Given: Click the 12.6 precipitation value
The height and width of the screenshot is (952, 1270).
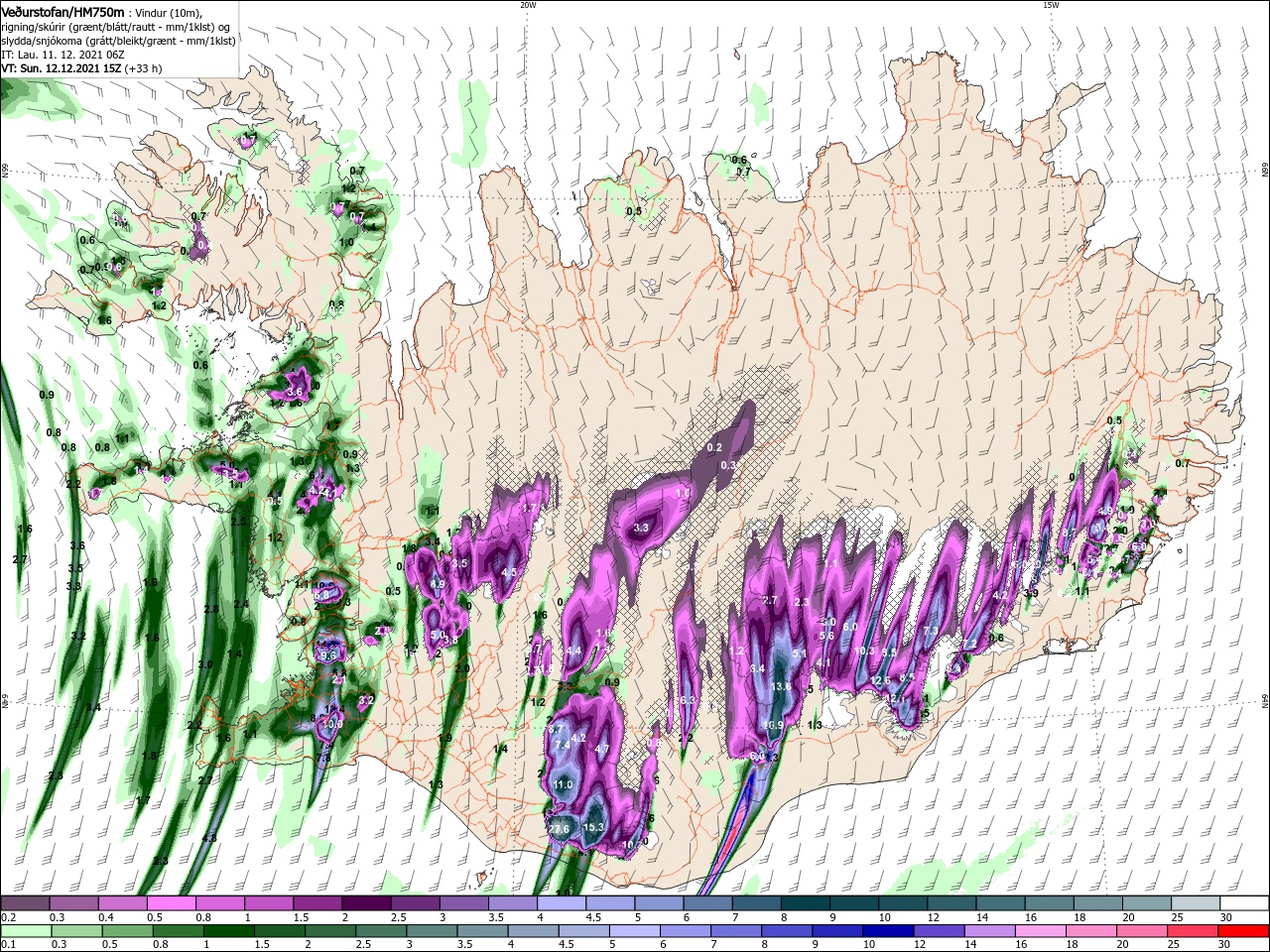Looking at the screenshot, I should pyautogui.click(x=880, y=680).
